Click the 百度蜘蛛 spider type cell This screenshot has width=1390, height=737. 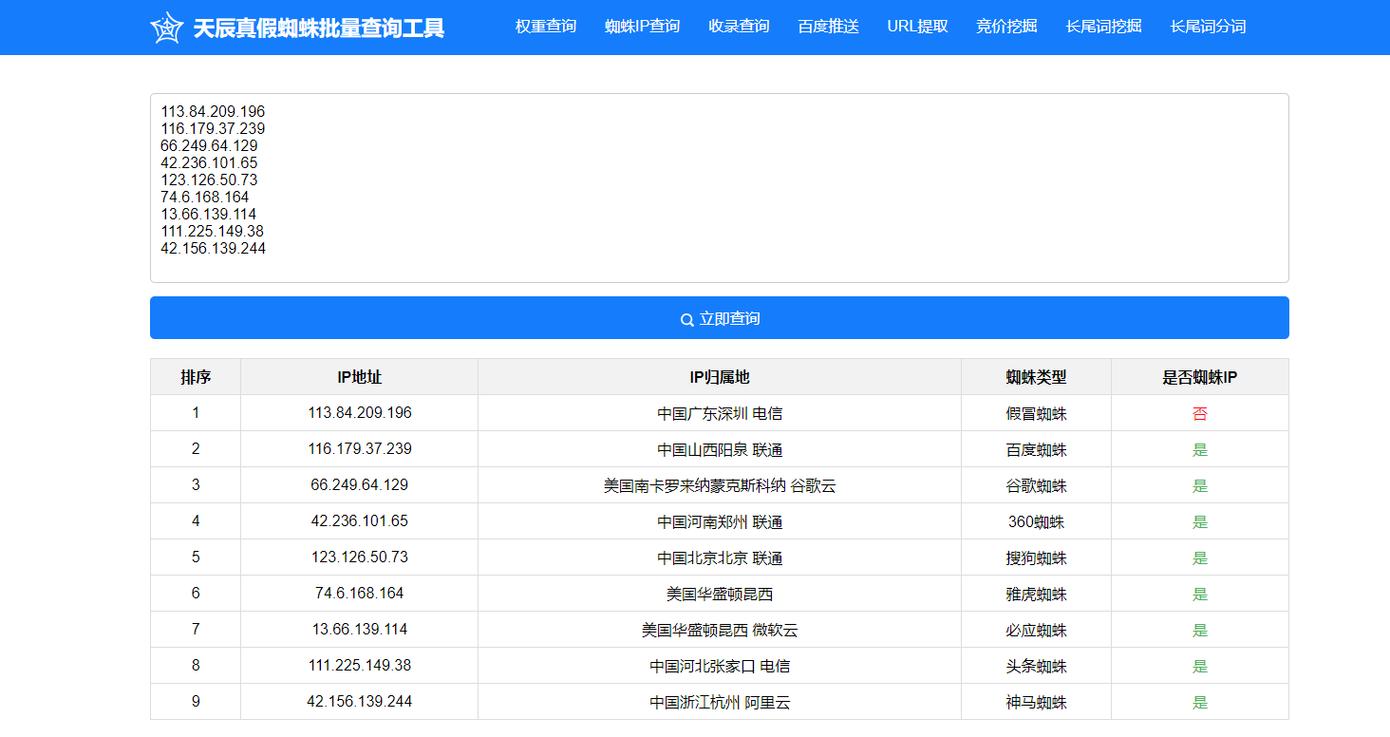[x=1036, y=449]
